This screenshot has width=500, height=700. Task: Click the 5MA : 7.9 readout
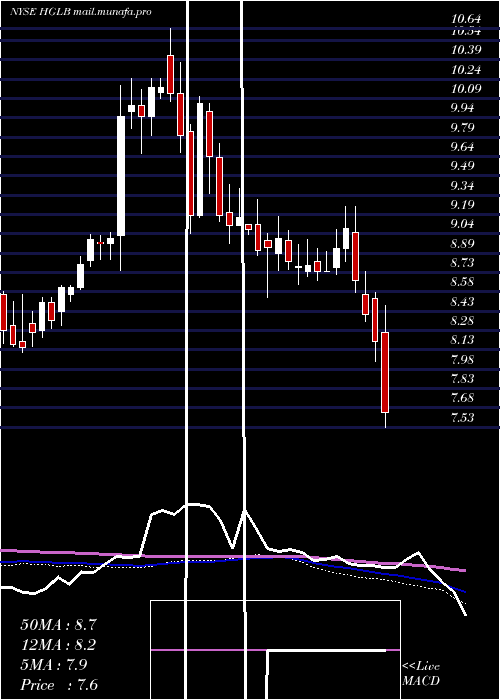pyautogui.click(x=54, y=665)
